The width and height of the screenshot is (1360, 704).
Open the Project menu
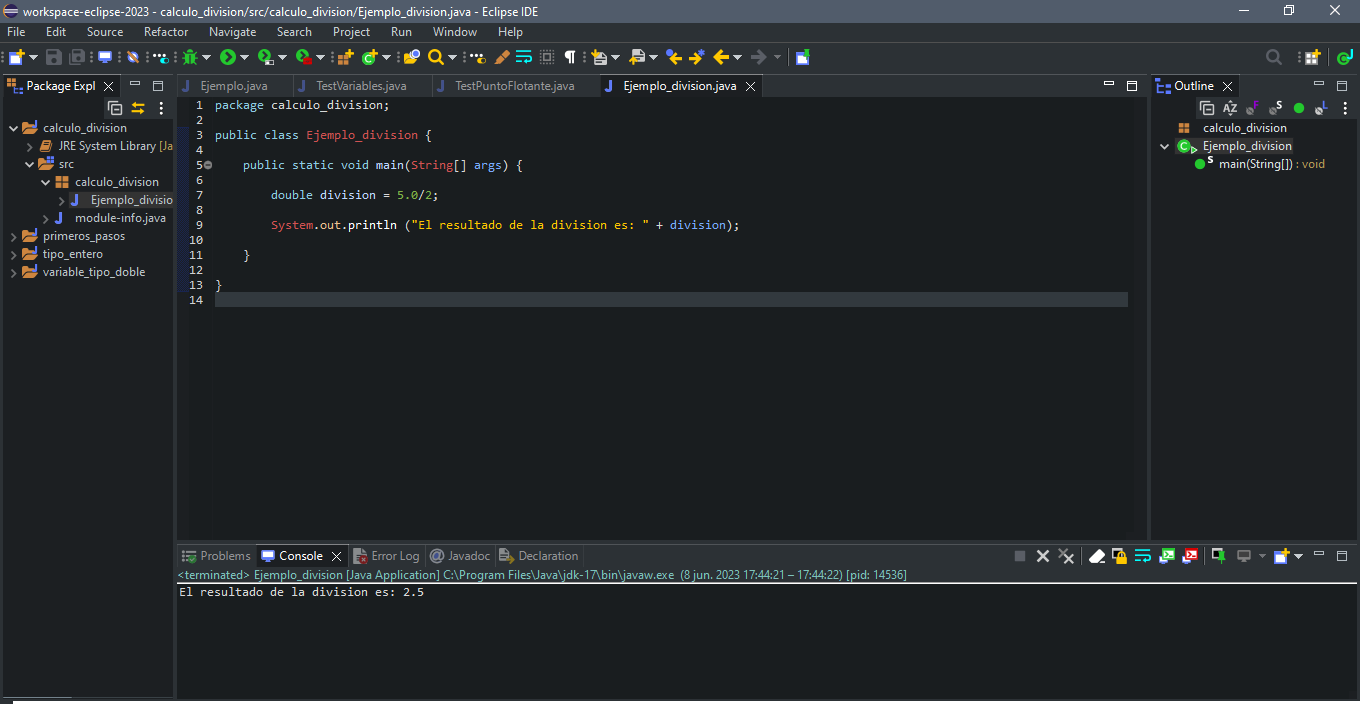[x=352, y=32]
